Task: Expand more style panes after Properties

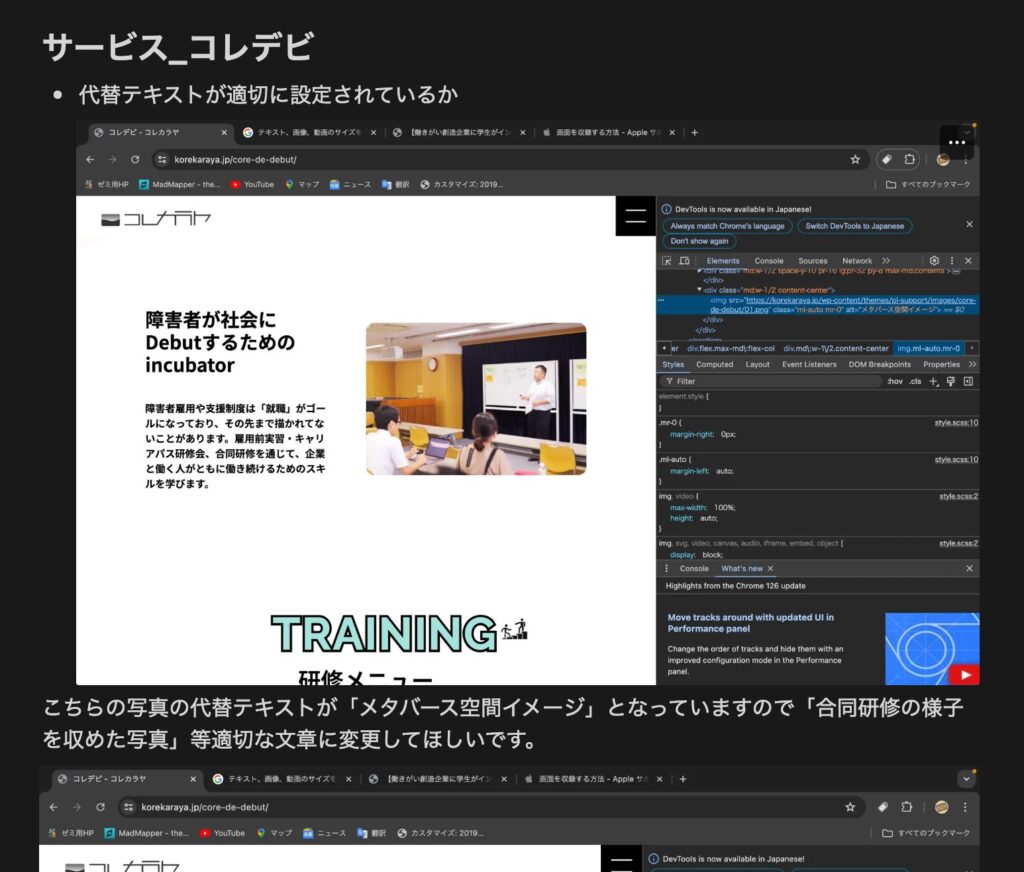Action: (972, 364)
